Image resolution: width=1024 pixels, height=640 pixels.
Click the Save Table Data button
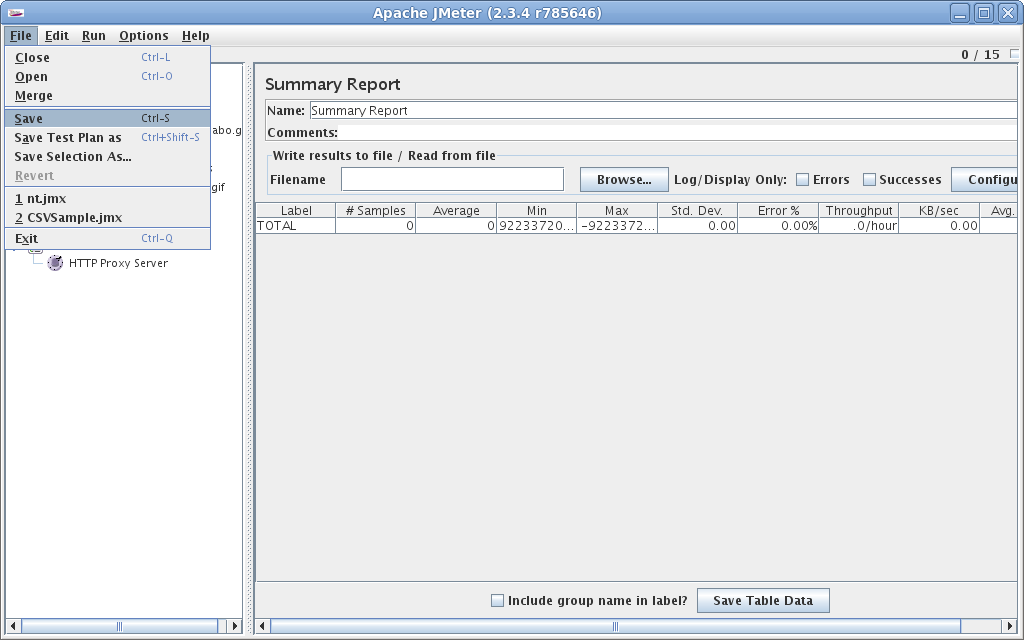(x=763, y=600)
